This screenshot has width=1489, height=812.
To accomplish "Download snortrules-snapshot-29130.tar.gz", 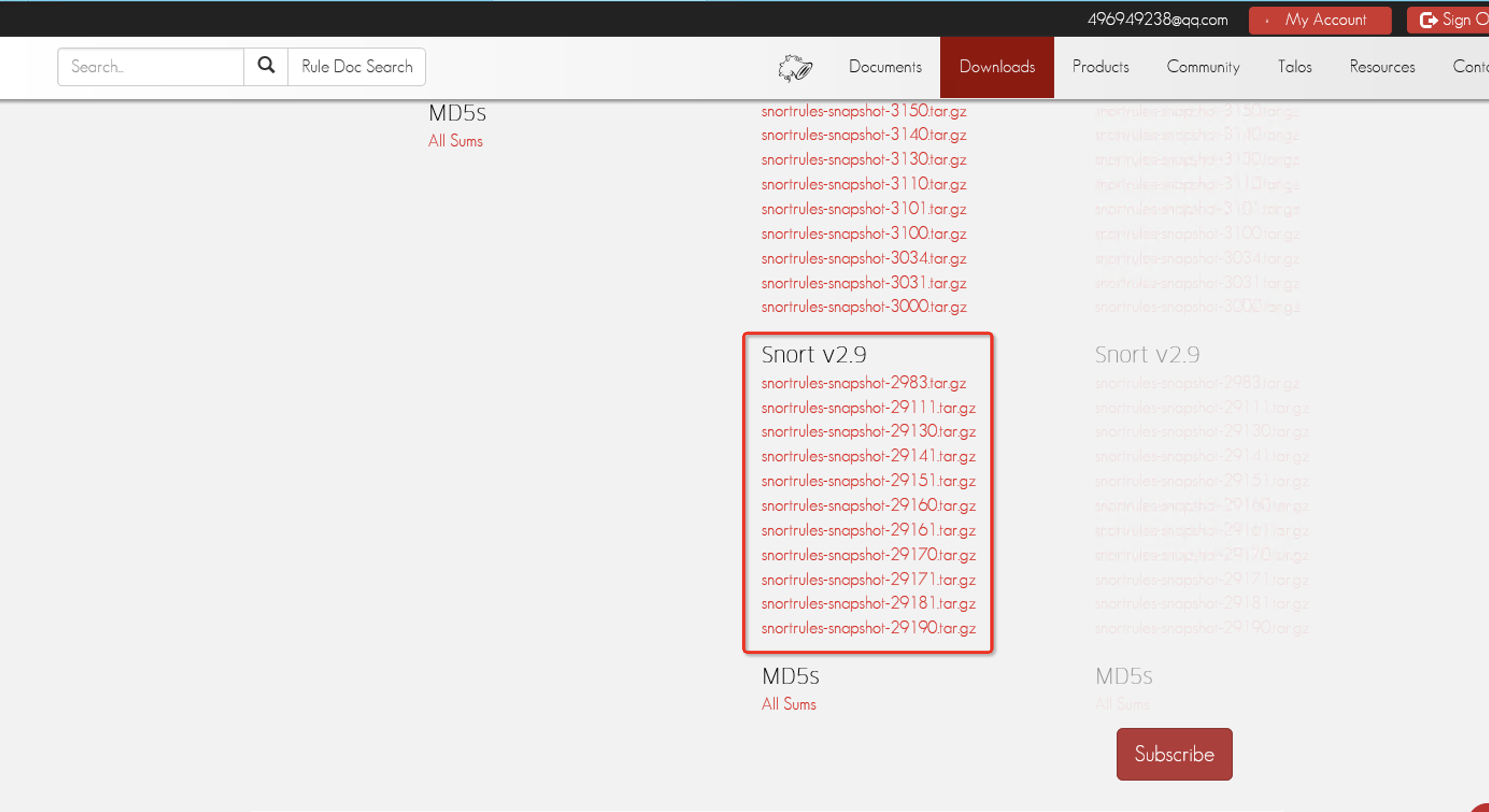I will click(868, 432).
